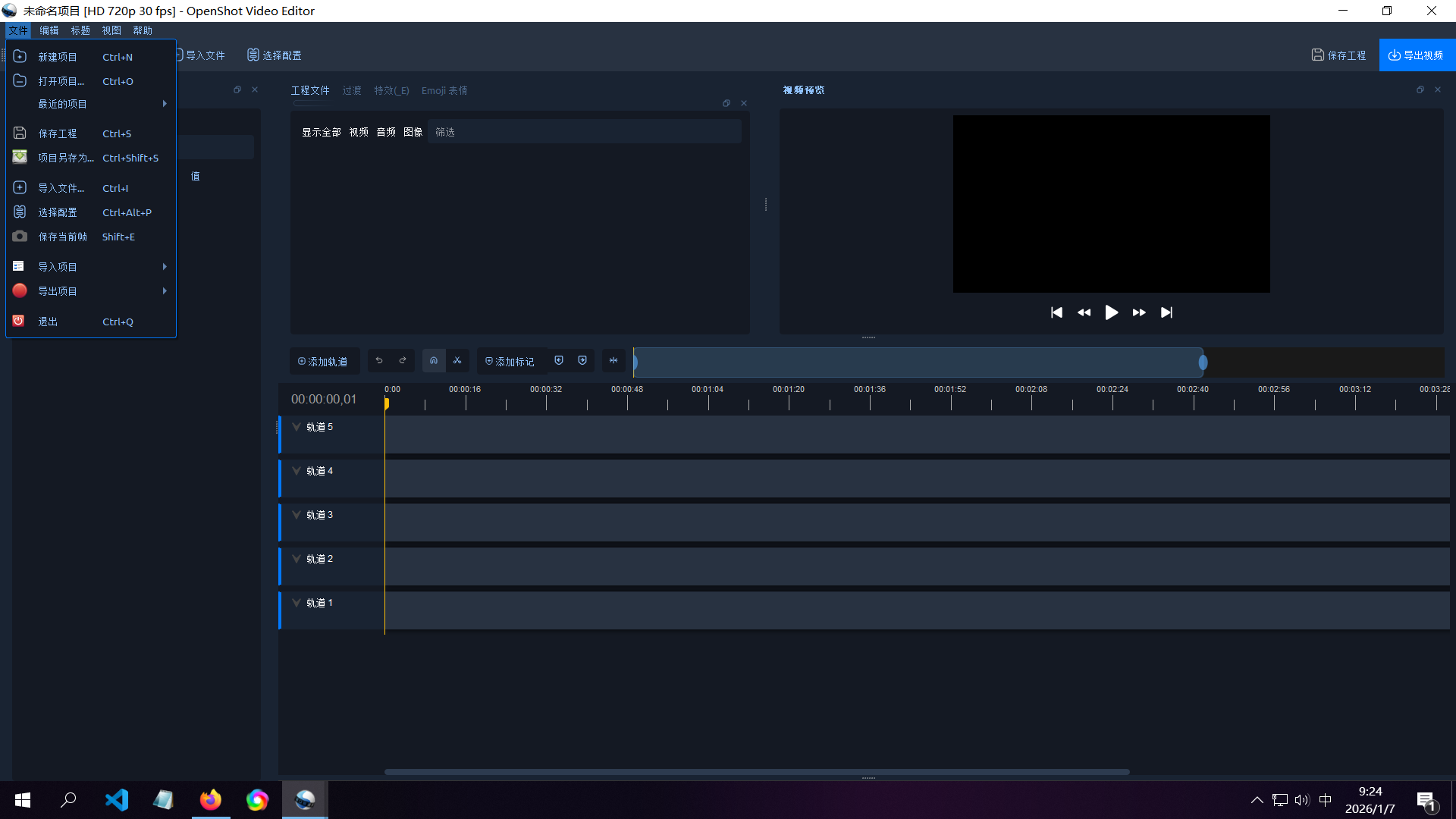Click the 保存工程 save project icon

point(1318,55)
